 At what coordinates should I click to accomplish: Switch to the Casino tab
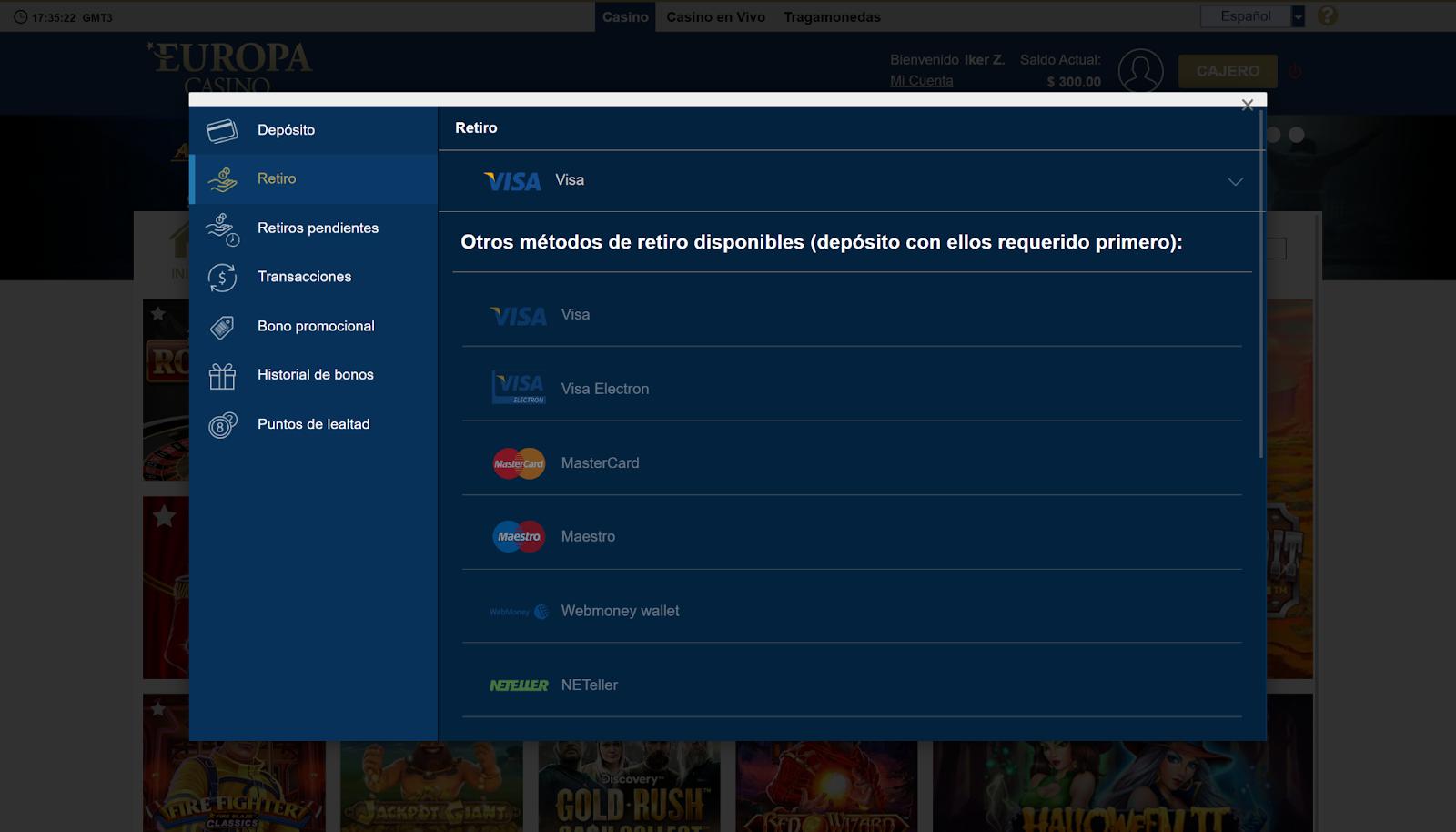coord(625,16)
